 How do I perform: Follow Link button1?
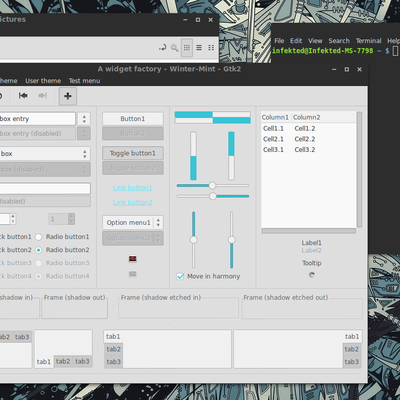[133, 188]
